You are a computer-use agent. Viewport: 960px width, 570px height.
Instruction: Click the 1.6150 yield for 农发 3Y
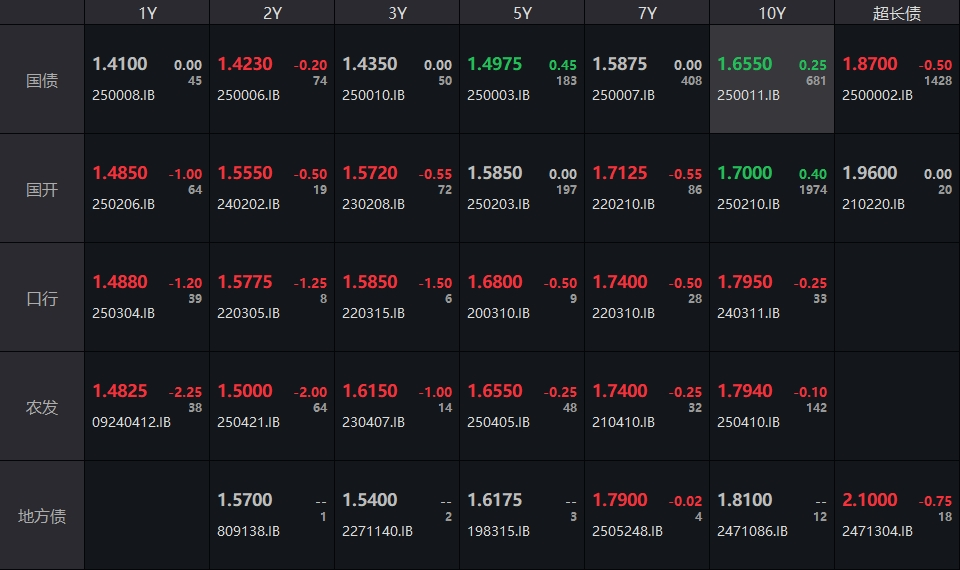click(369, 391)
